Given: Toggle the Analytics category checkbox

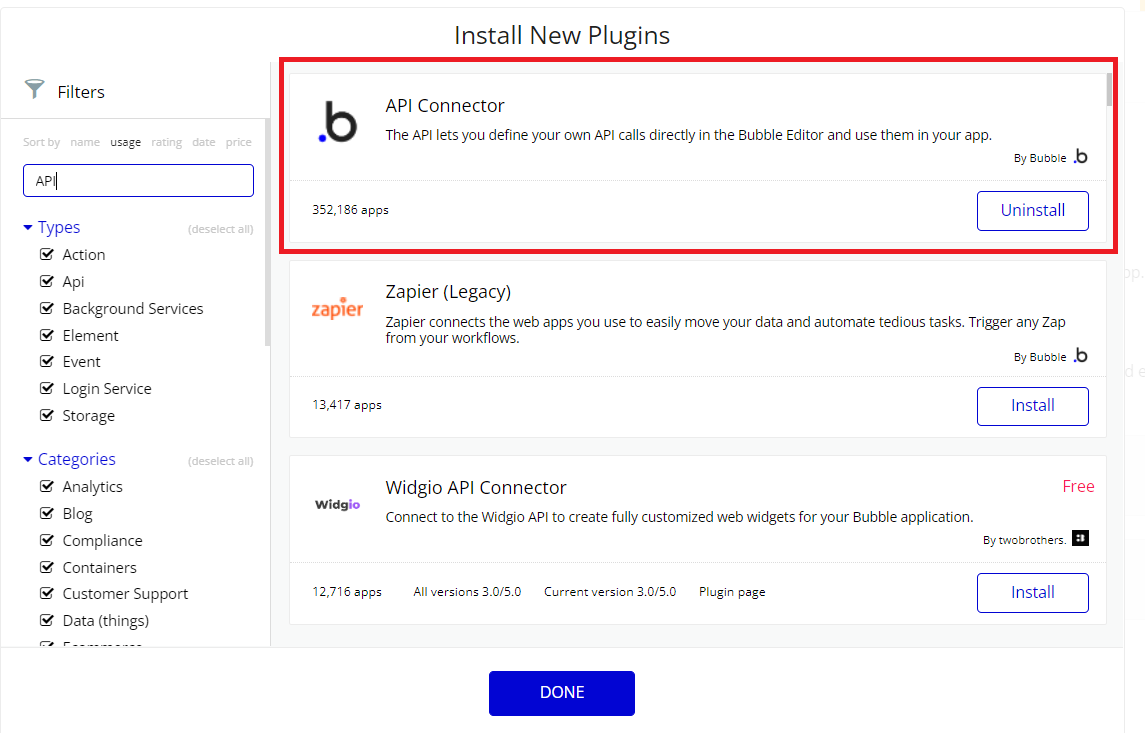Looking at the screenshot, I should tap(47, 486).
